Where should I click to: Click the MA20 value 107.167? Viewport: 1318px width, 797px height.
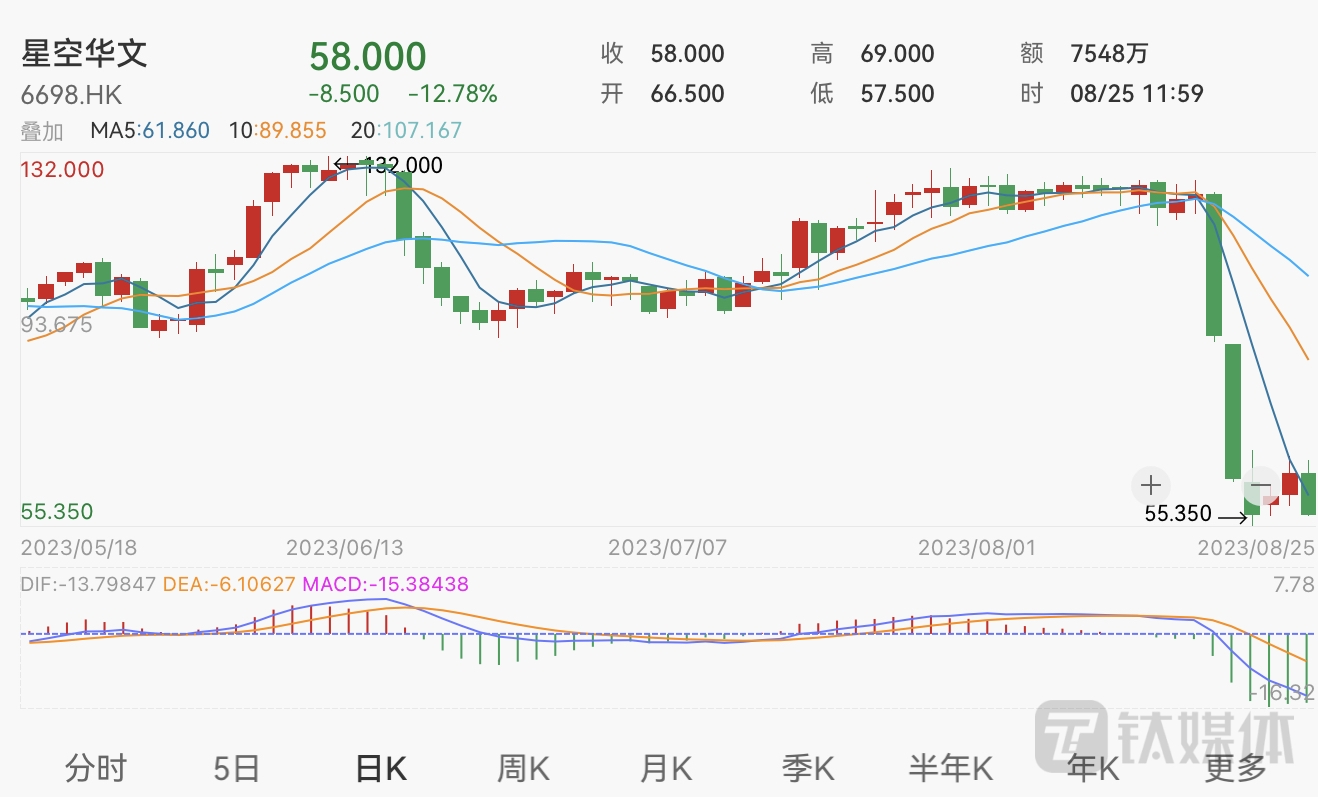tap(422, 130)
